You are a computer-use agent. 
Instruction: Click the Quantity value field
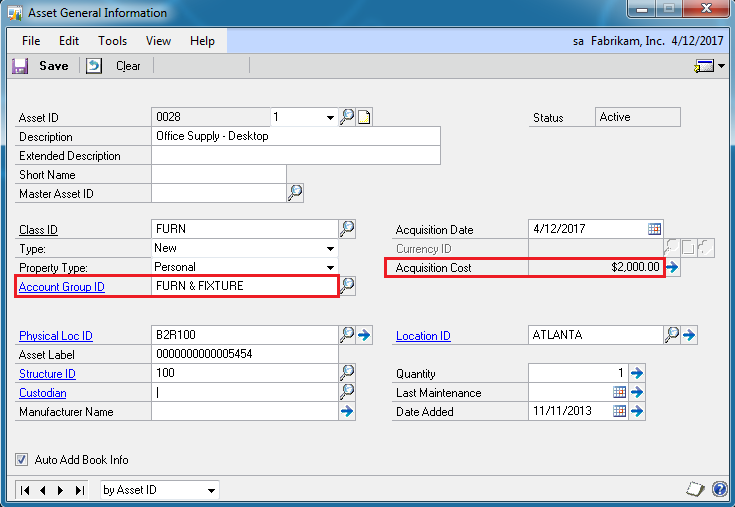(578, 373)
